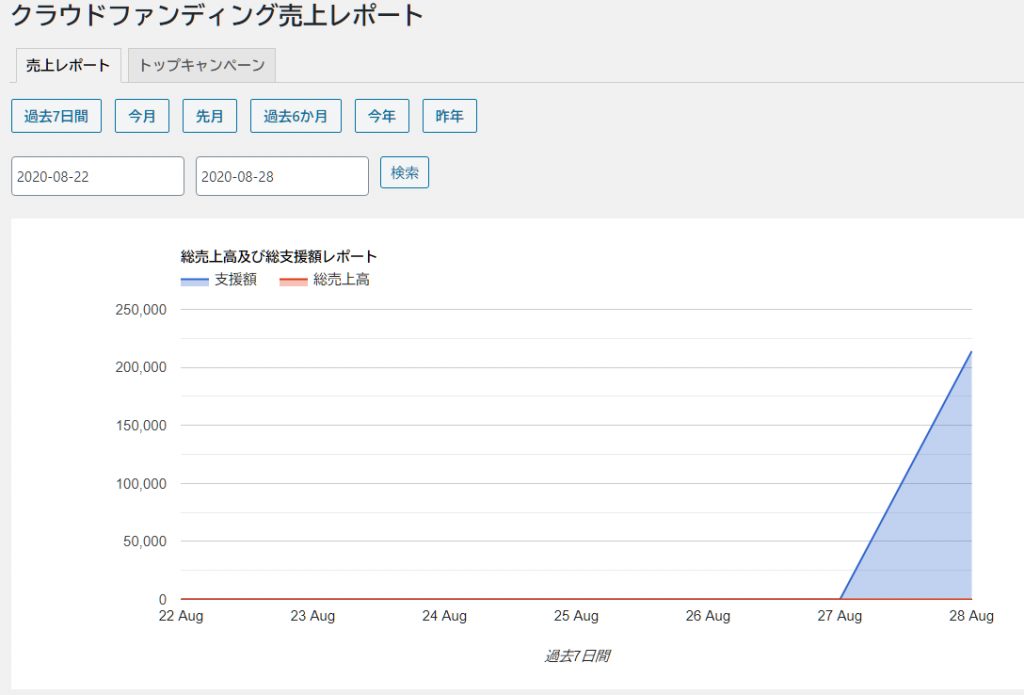This screenshot has width=1024, height=695.
Task: Click the 200,000 y-axis label
Action: [x=141, y=368]
